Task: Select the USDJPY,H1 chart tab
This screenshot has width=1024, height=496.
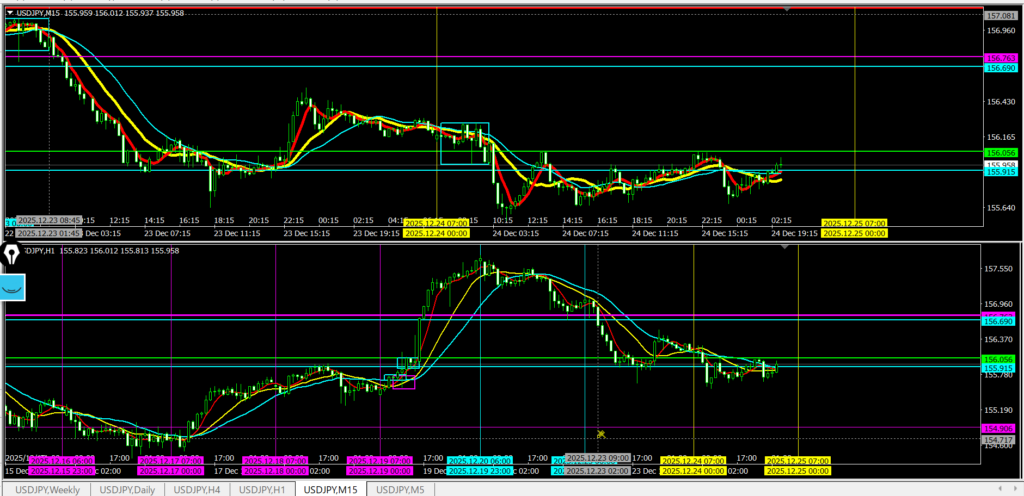Action: point(266,489)
